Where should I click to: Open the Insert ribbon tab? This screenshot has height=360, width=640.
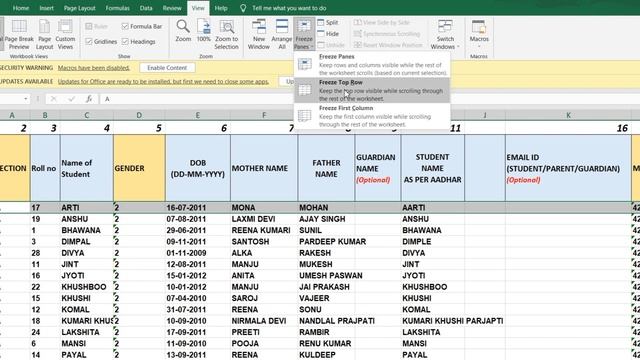46,8
